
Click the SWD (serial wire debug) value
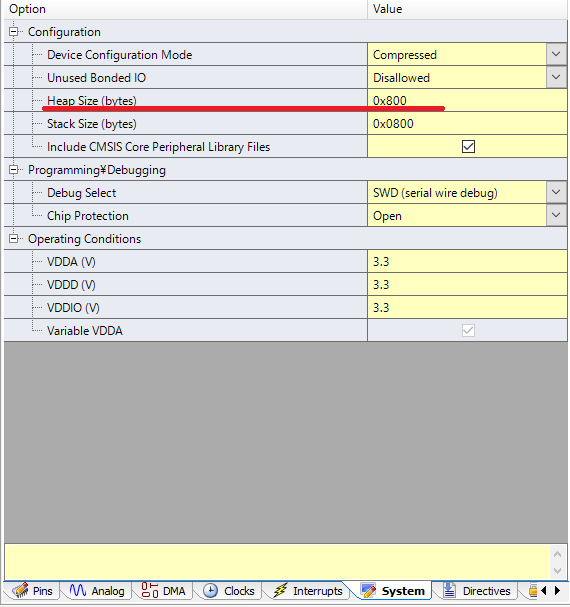[x=435, y=193]
